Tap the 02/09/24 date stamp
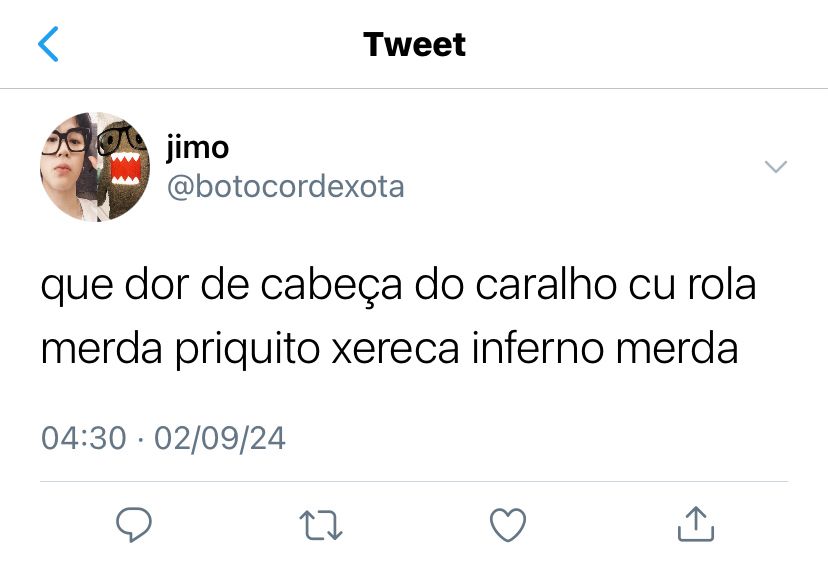Viewport: 828px width, 561px height. (x=220, y=438)
